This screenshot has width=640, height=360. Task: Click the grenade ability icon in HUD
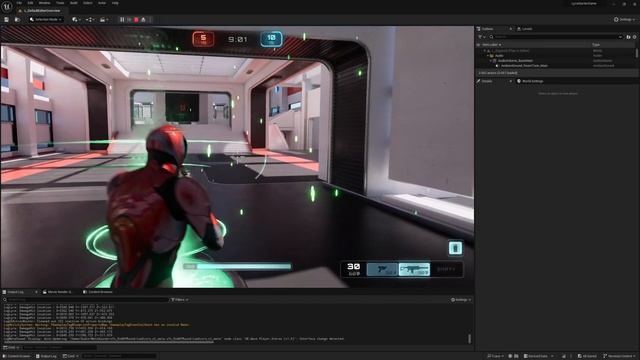pyautogui.click(x=455, y=248)
